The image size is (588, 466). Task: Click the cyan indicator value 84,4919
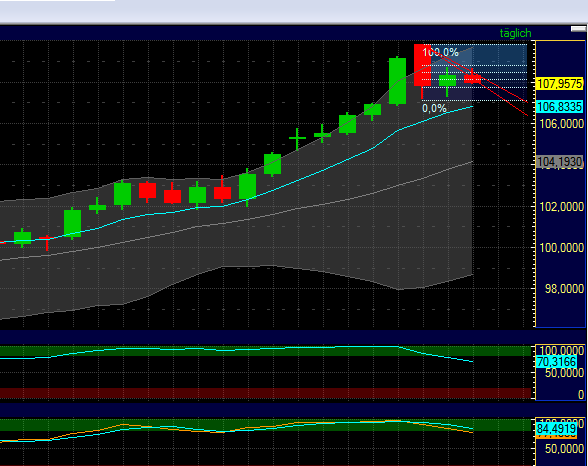pos(556,429)
